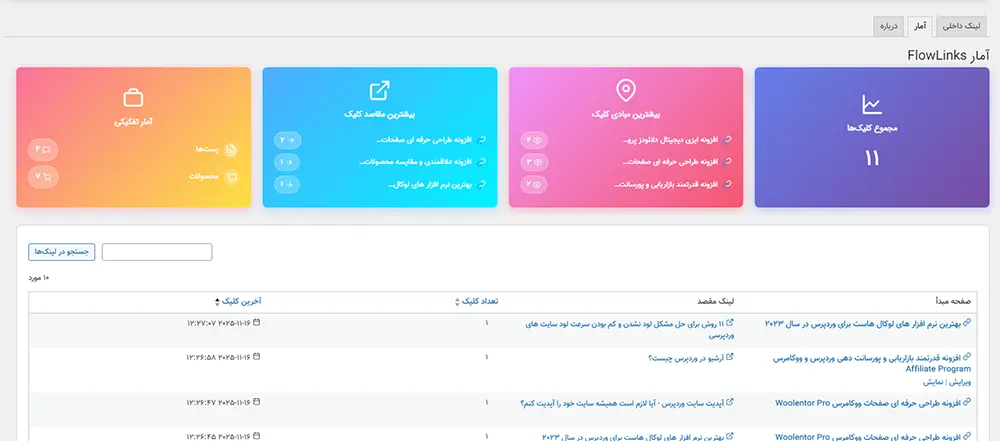Click link icon beside افزونه ایزی دیجیتال دانلودز
1000x441 pixels.
pos(728,140)
